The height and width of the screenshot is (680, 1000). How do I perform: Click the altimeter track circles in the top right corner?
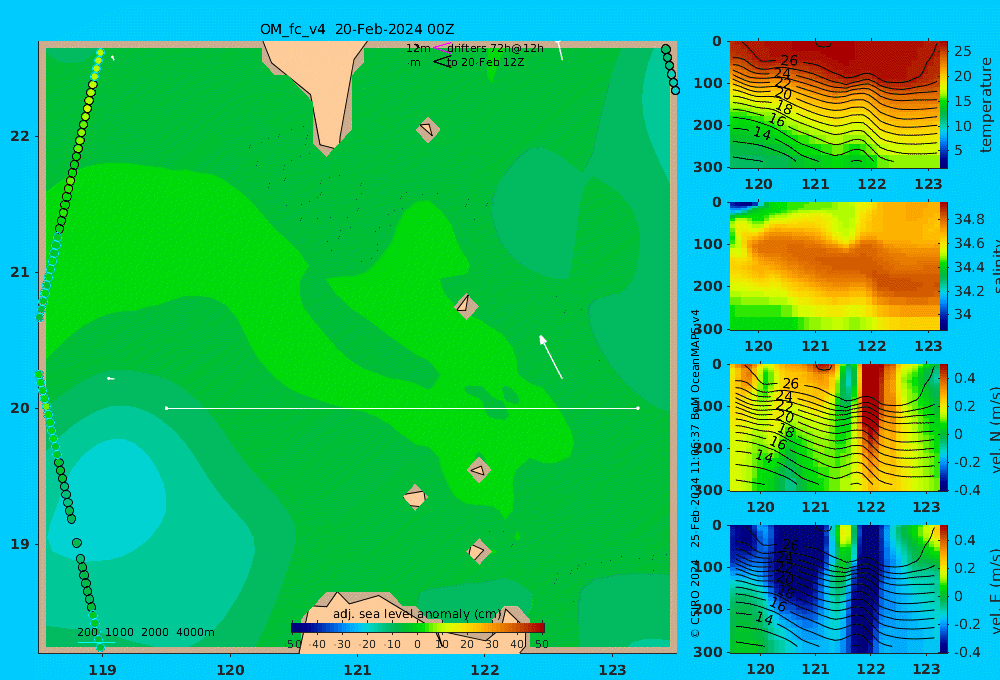[670, 70]
